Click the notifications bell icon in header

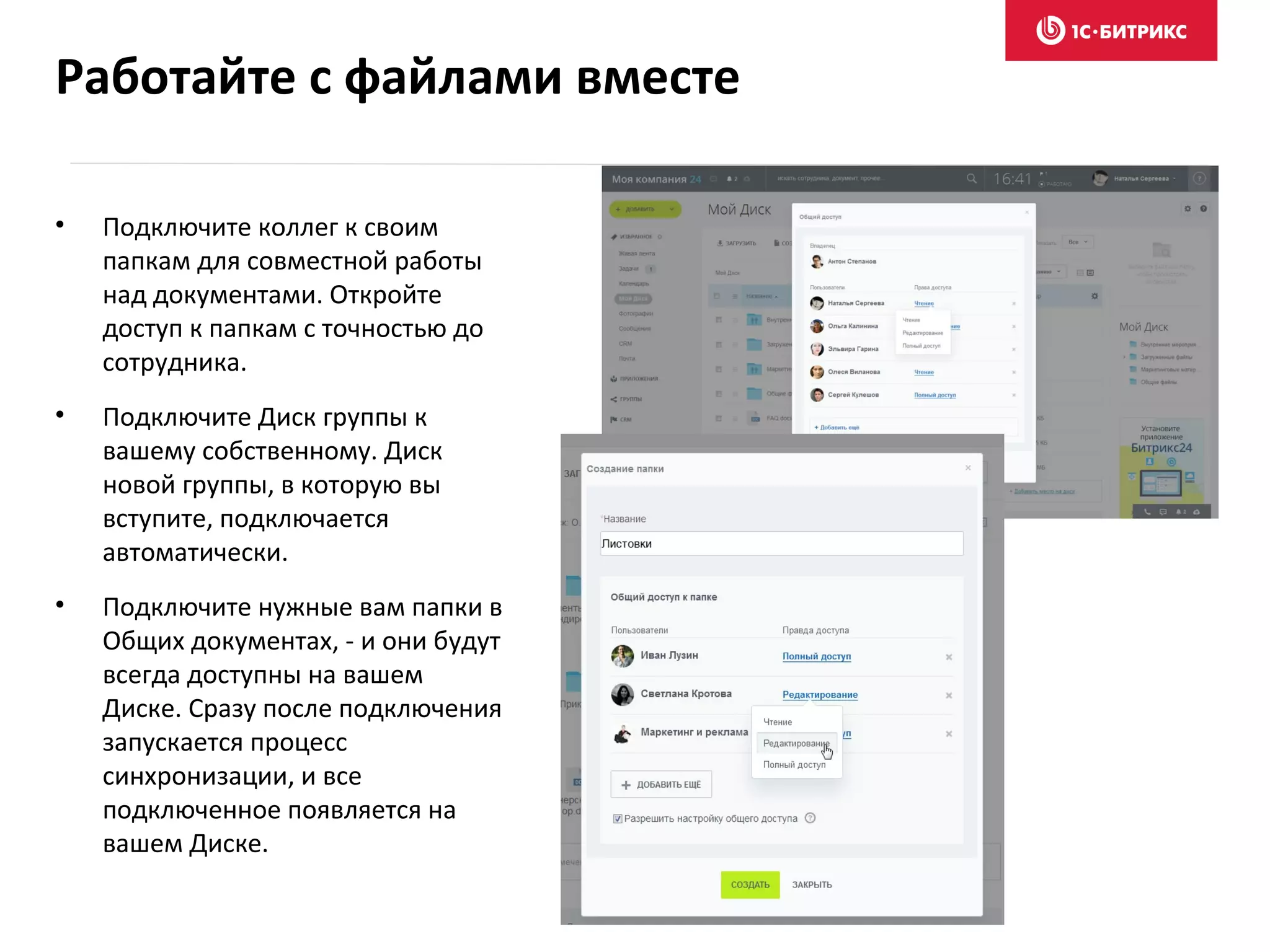click(x=729, y=179)
